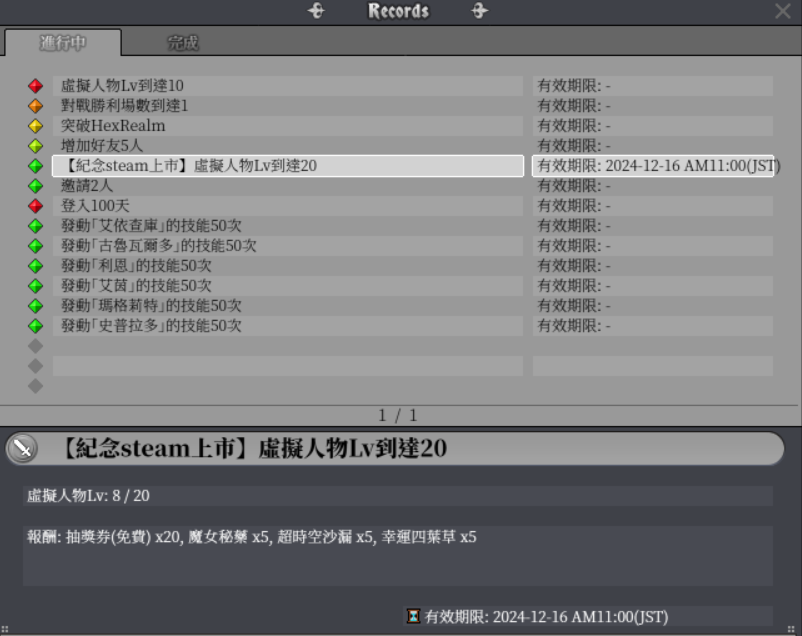Screen dimensions: 802x636
Task: Select record 對戰勝利場數到達1
Action: [288, 106]
